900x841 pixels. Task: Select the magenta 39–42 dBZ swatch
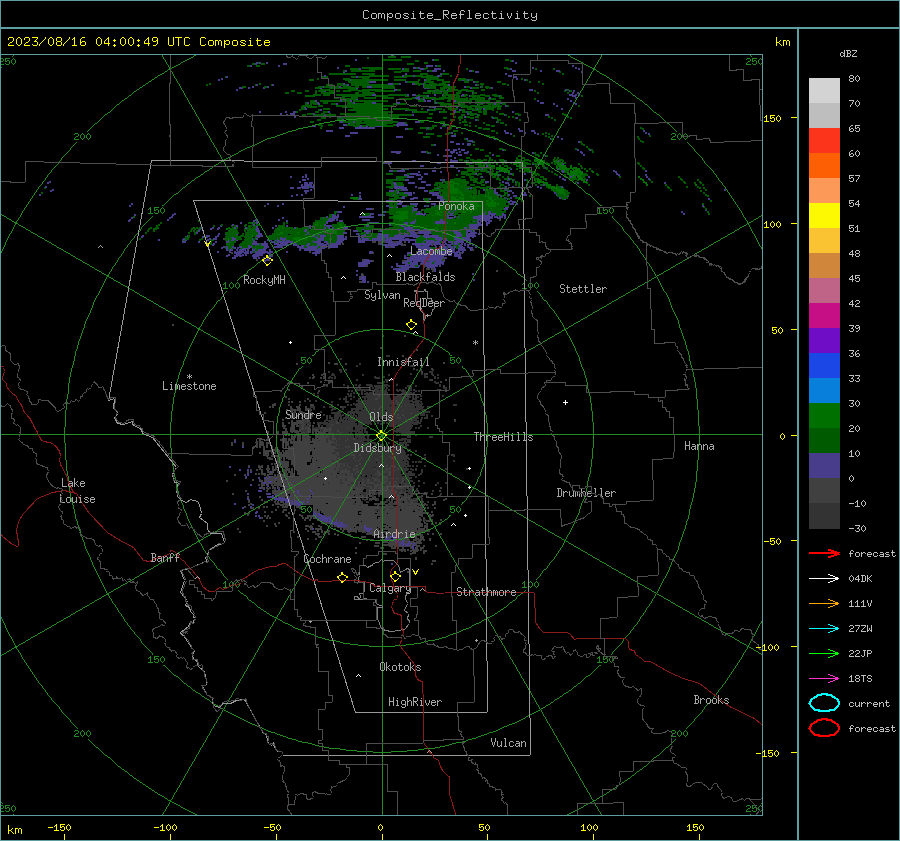[824, 316]
